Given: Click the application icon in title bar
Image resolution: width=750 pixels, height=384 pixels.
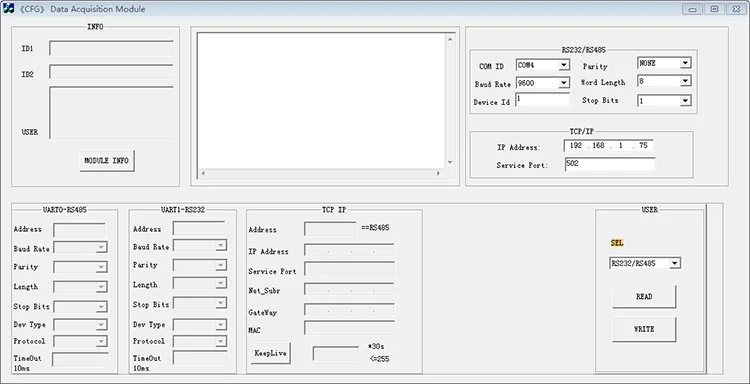Looking at the screenshot, I should (x=8, y=9).
